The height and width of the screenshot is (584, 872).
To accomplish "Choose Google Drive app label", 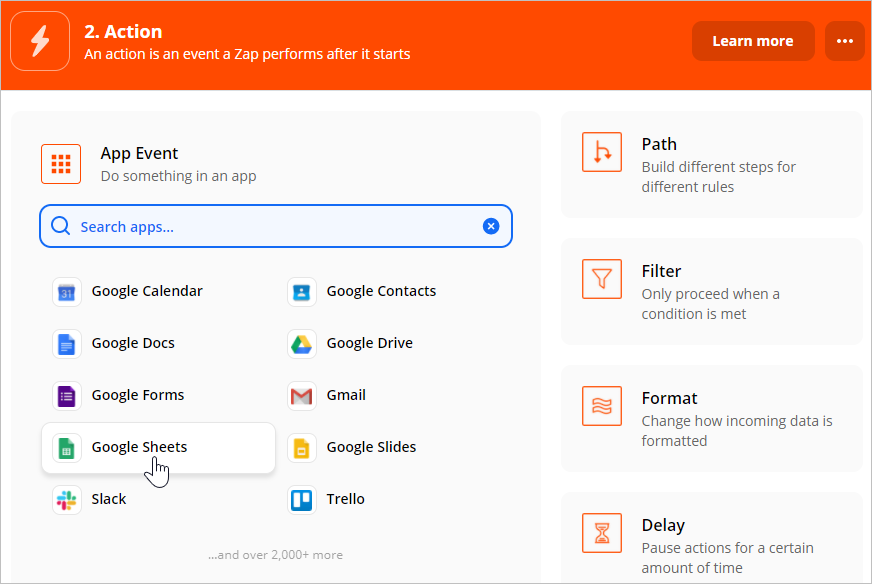I will (x=369, y=343).
